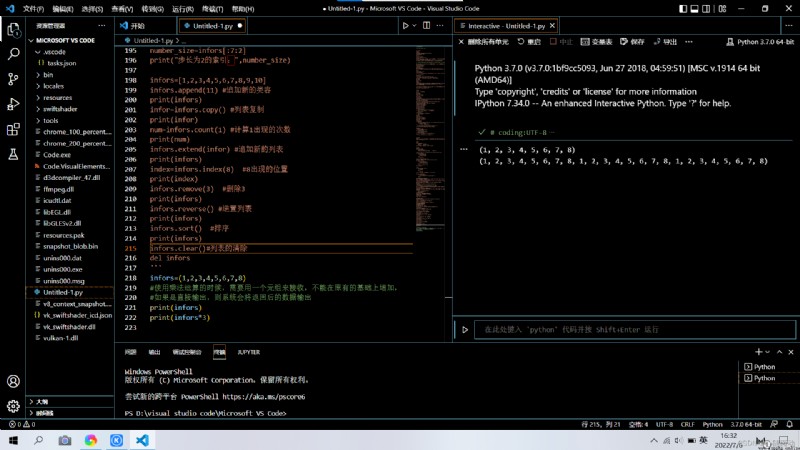The width and height of the screenshot is (800, 450).
Task: Open the Windows Start menu
Action: coord(13,440)
